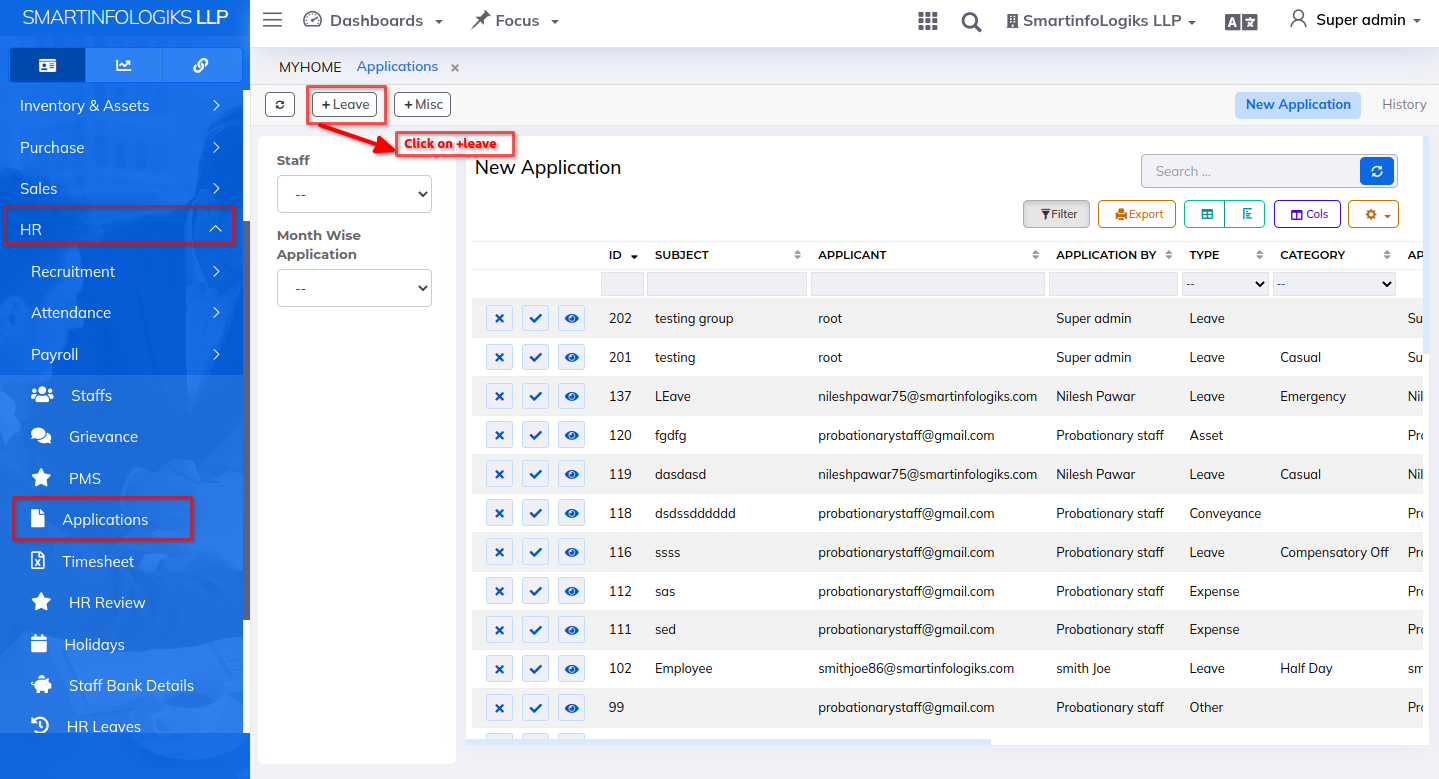
Task: Approve application 201 with checkmark
Action: [535, 357]
